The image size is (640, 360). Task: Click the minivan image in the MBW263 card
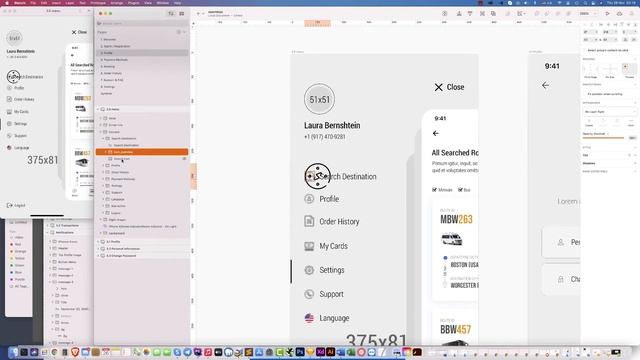pyautogui.click(x=451, y=238)
